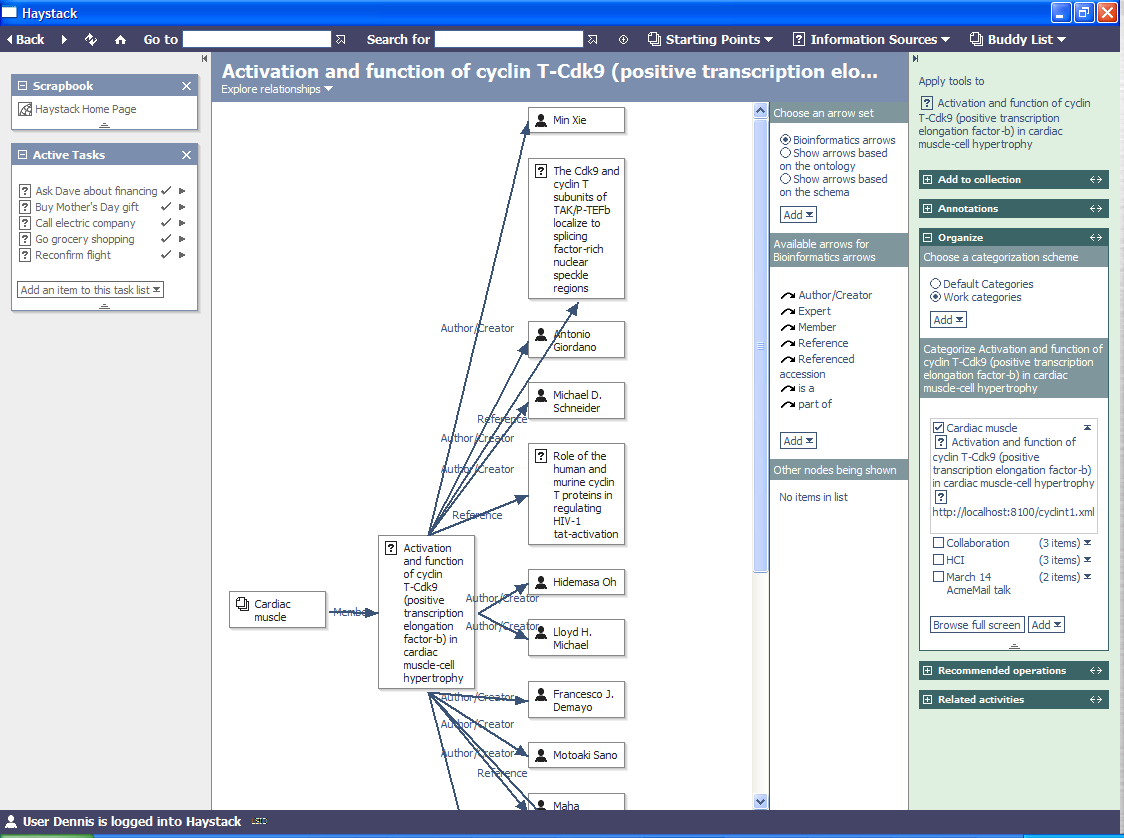Click inside the Go to input field
The width and height of the screenshot is (1124, 838).
256,40
